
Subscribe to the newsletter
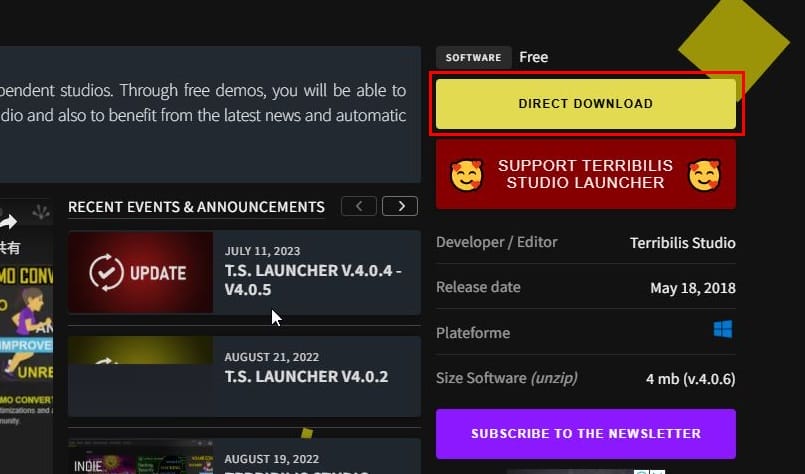[586, 433]
